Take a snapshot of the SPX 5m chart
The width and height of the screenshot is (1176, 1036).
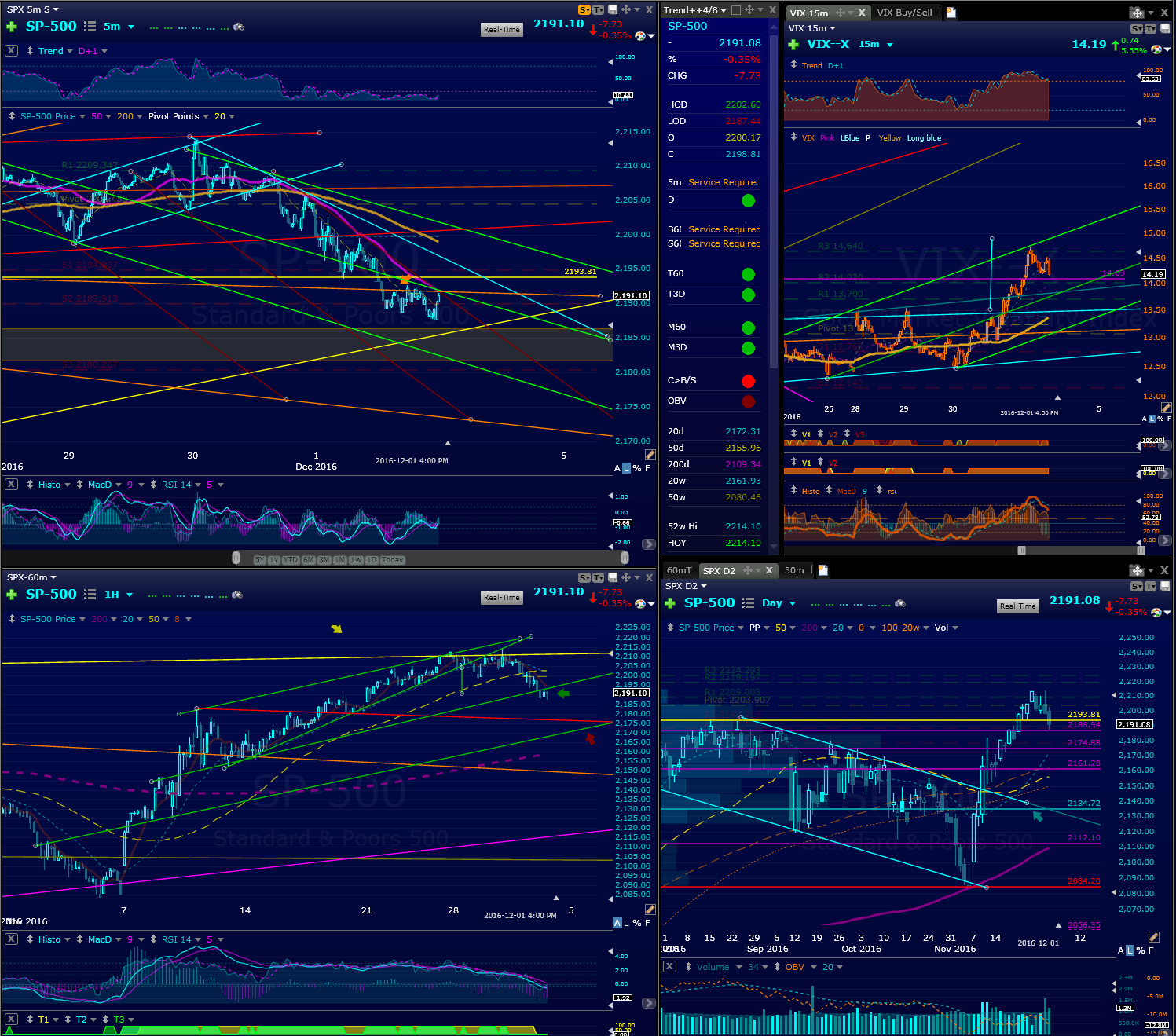click(x=239, y=27)
